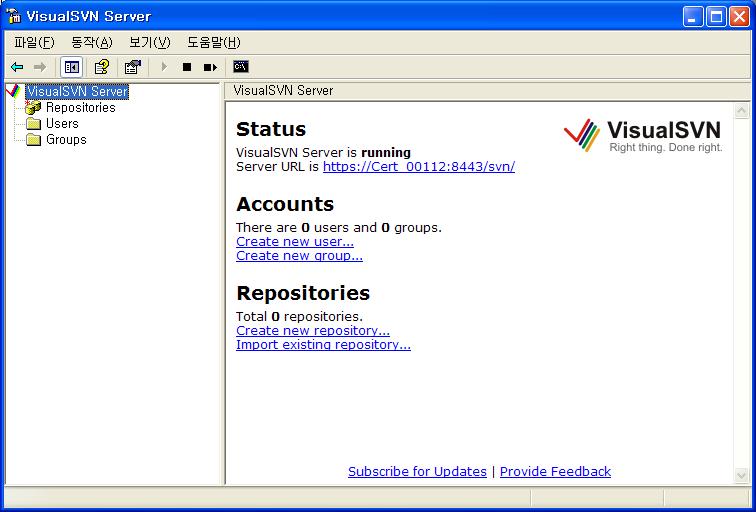This screenshot has height=512, width=756.
Task: Click the 'VisualSVN Server is running' text
Action: tap(324, 153)
